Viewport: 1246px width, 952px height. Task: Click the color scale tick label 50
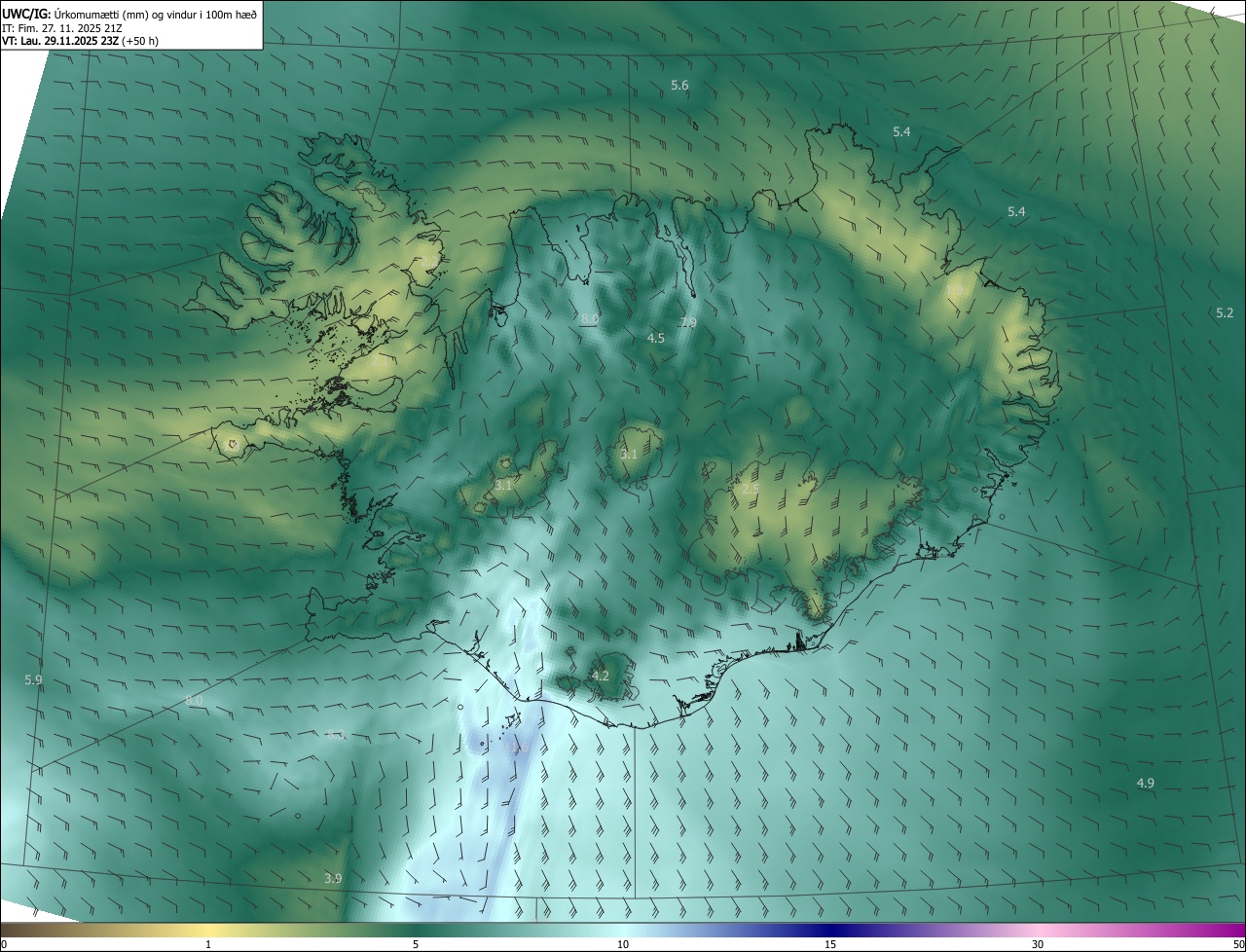pyautogui.click(x=1238, y=944)
